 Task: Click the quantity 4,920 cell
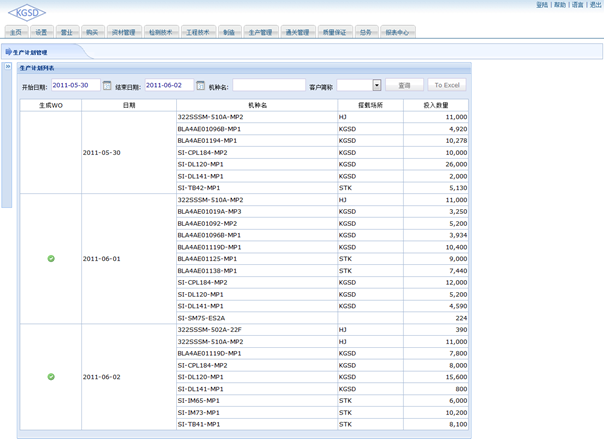click(x=436, y=129)
